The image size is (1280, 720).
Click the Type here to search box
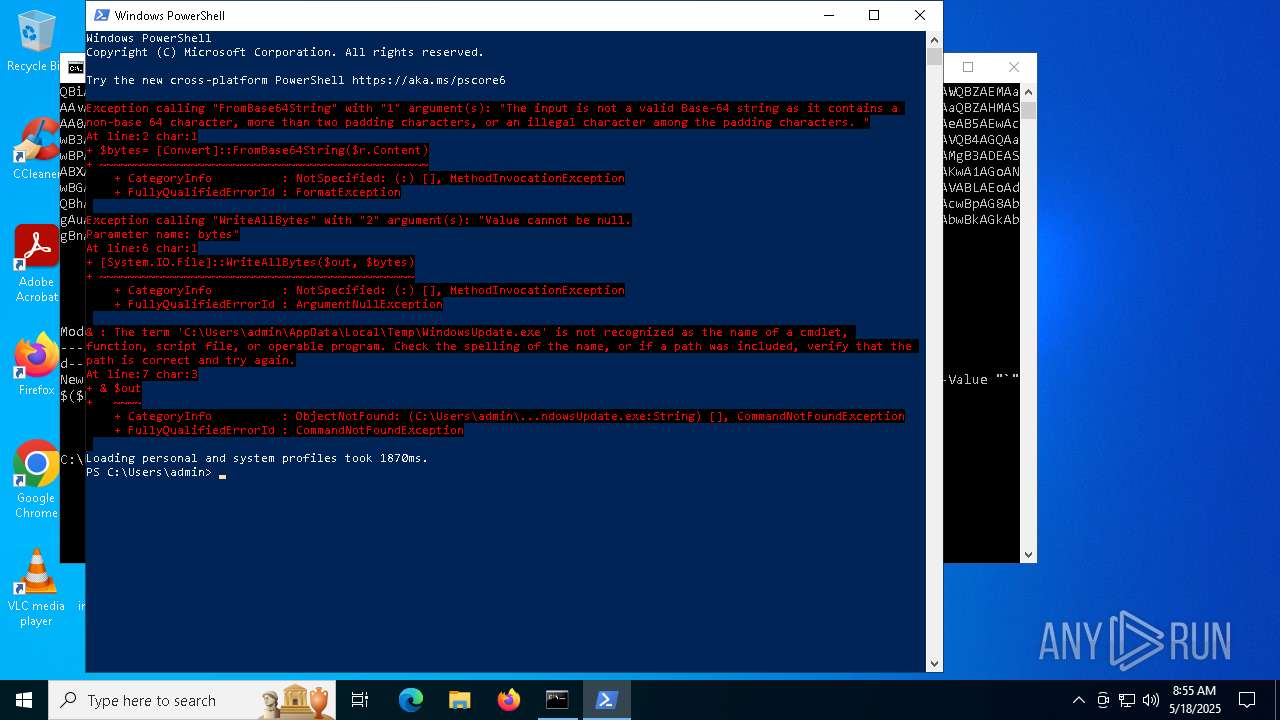[192, 700]
